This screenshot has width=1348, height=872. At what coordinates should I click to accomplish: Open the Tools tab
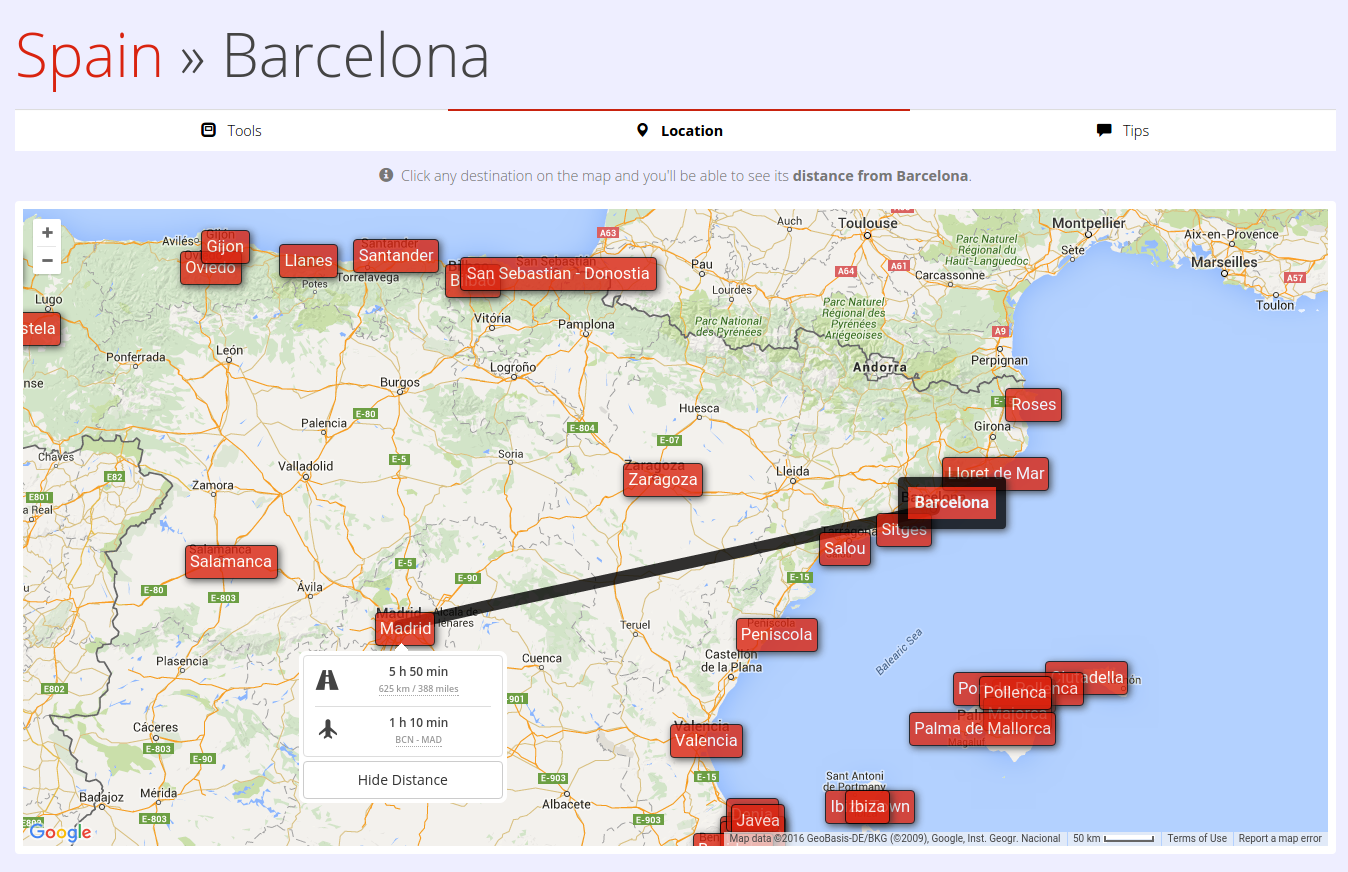point(231,130)
